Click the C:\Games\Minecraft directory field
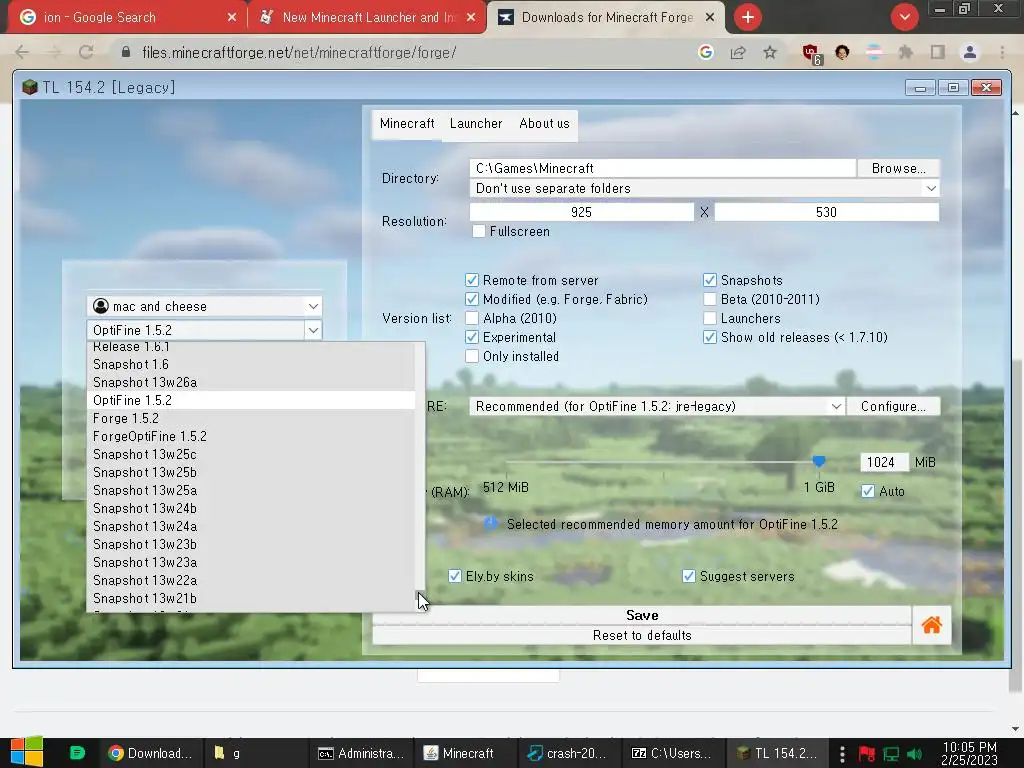 (662, 168)
